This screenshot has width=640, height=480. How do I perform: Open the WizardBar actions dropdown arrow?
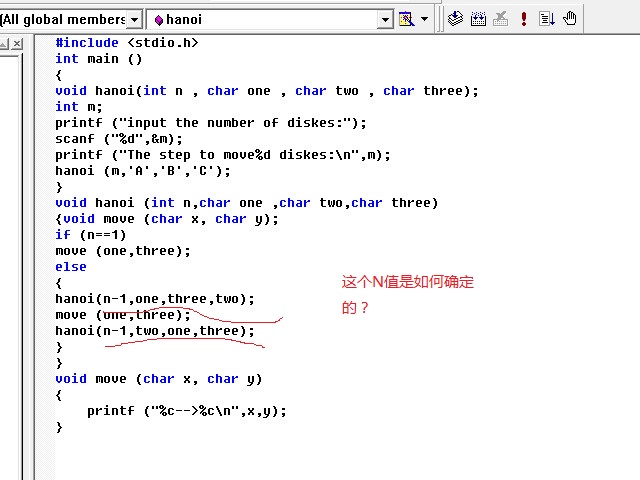tap(424, 19)
